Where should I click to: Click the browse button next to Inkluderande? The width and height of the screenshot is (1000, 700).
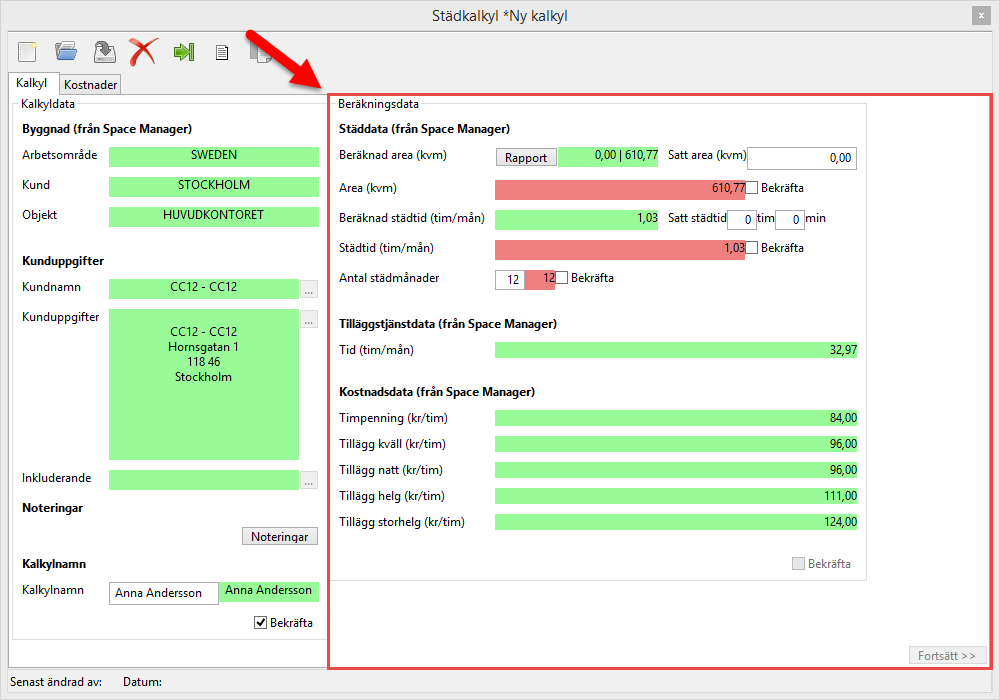point(309,480)
